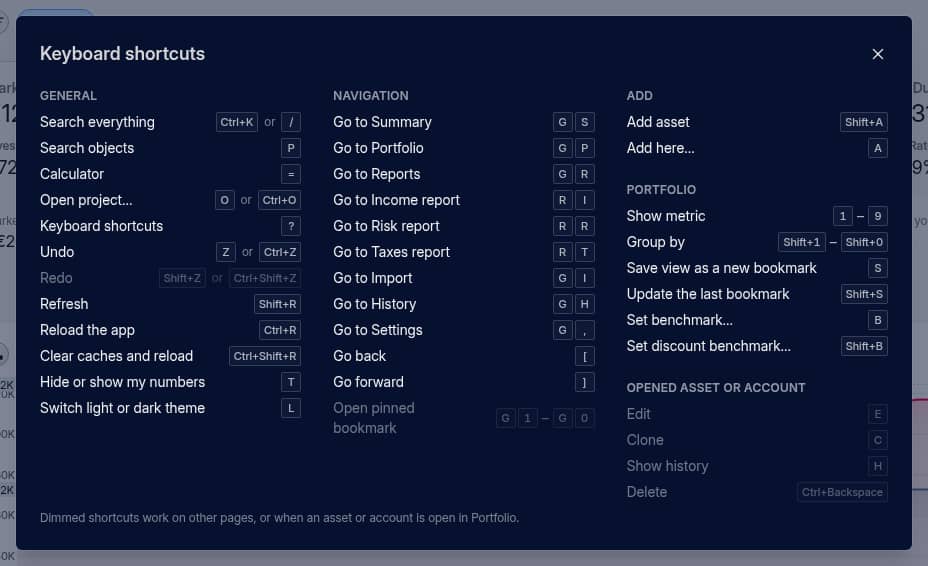The height and width of the screenshot is (566, 928).
Task: Click the right bracket key badge beside Go forward
Action: [x=585, y=382]
